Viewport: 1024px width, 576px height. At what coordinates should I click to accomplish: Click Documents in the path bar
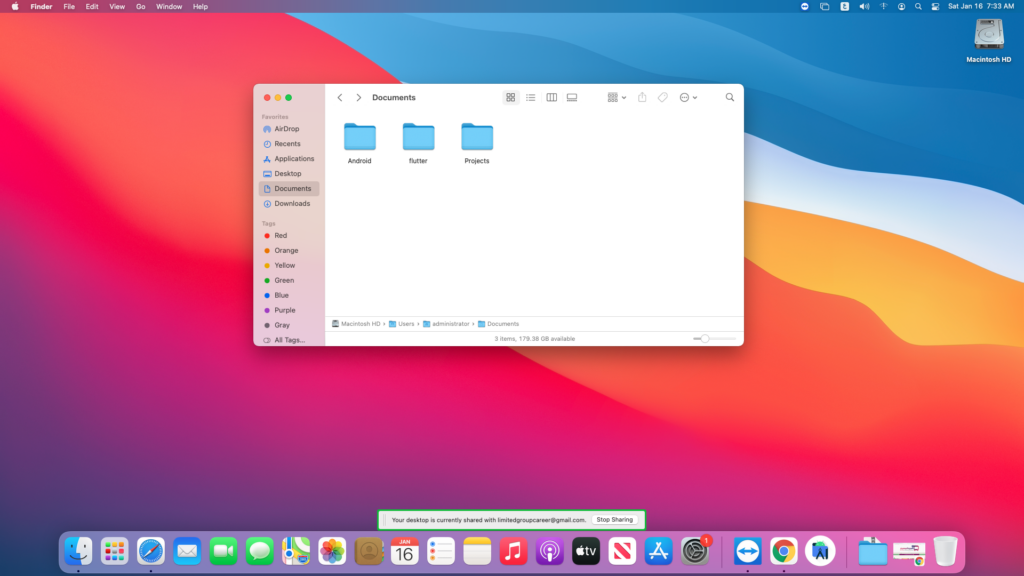498,324
